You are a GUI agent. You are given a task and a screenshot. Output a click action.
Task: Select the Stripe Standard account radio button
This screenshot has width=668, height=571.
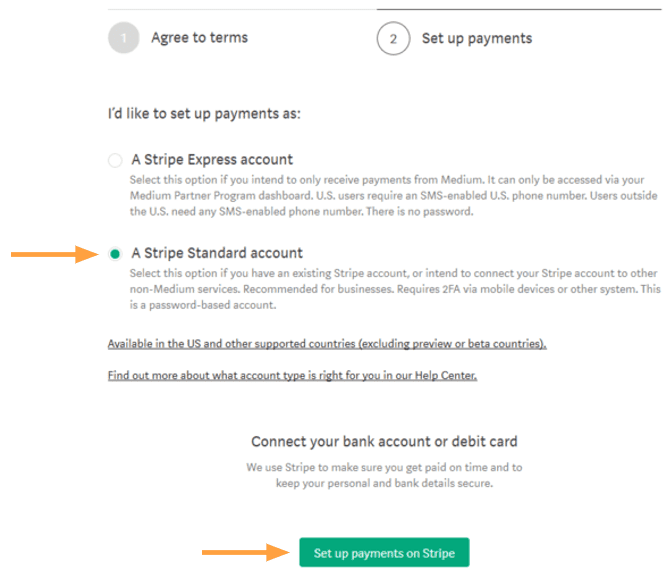tap(117, 254)
